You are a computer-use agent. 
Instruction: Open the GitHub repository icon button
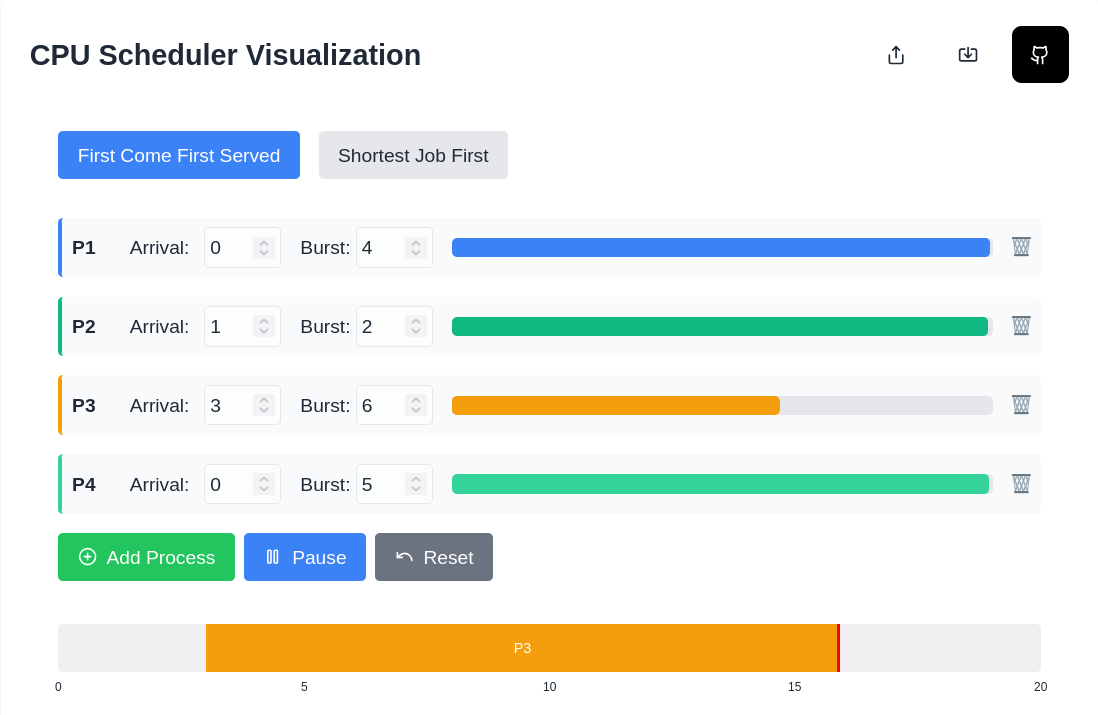pyautogui.click(x=1040, y=55)
